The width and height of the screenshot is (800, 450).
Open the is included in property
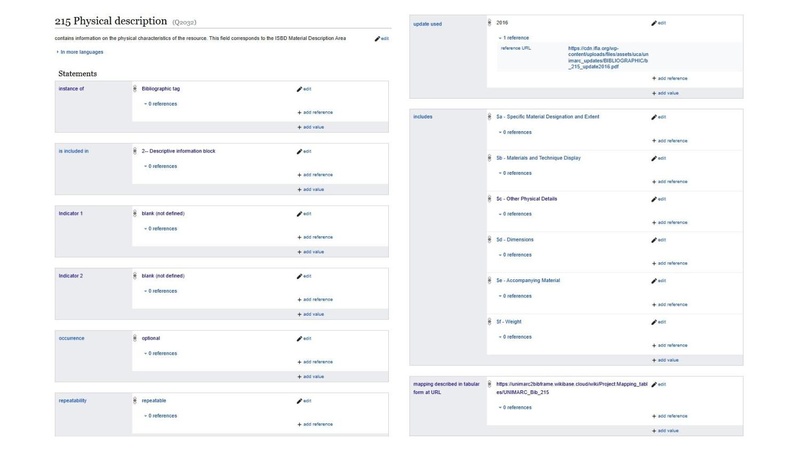73,151
